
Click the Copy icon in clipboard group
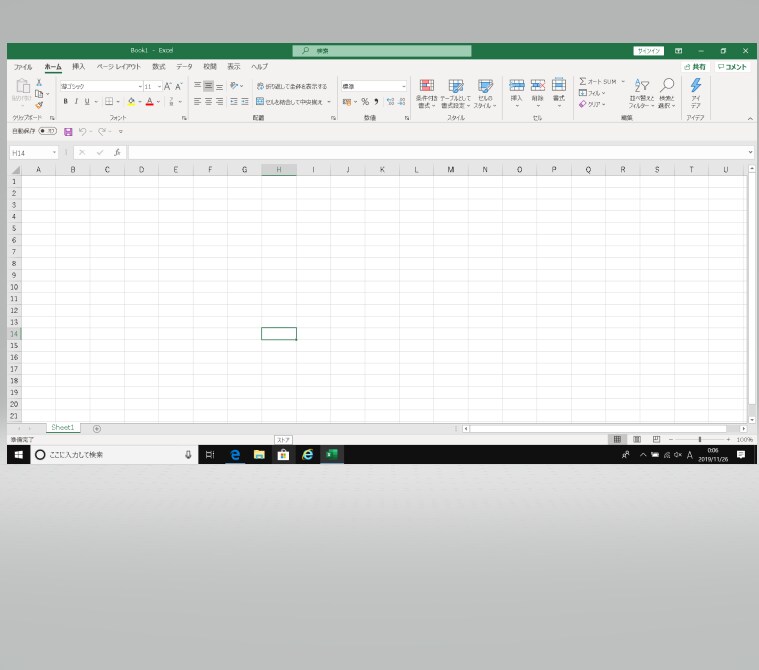click(x=39, y=93)
